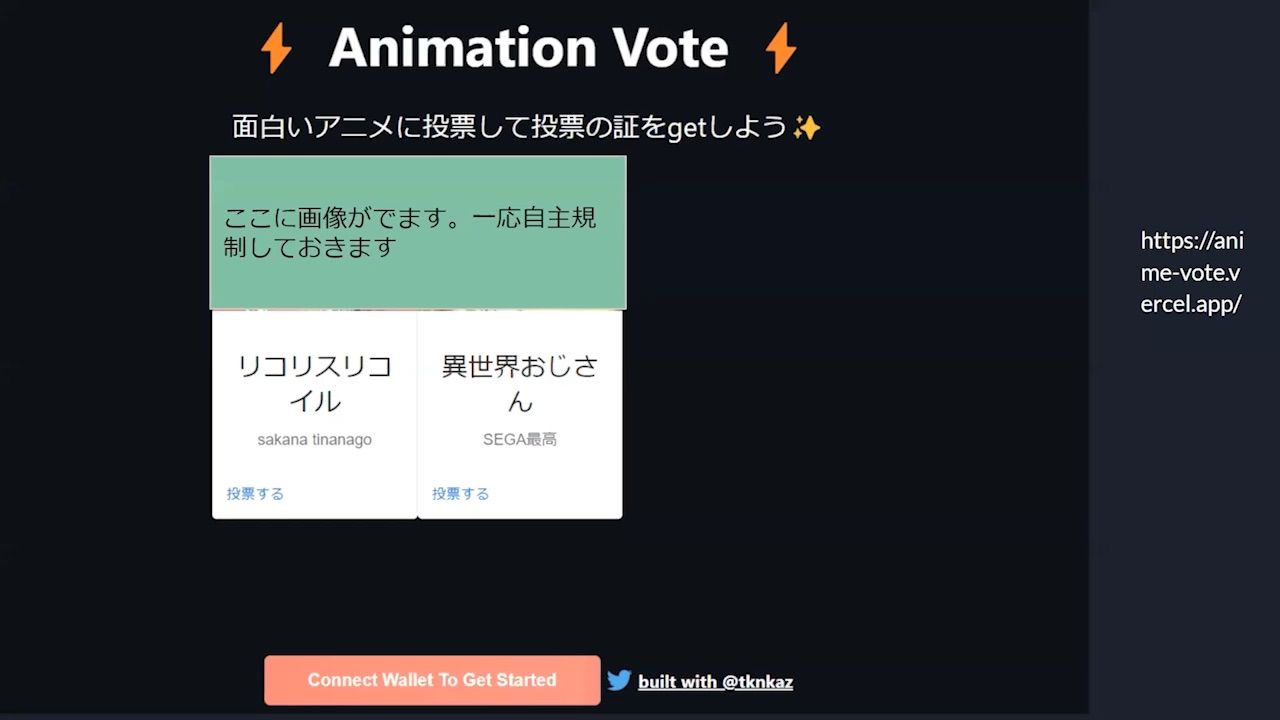The width and height of the screenshot is (1280, 720).
Task: Click the Twitter bird icon
Action: (x=619, y=681)
